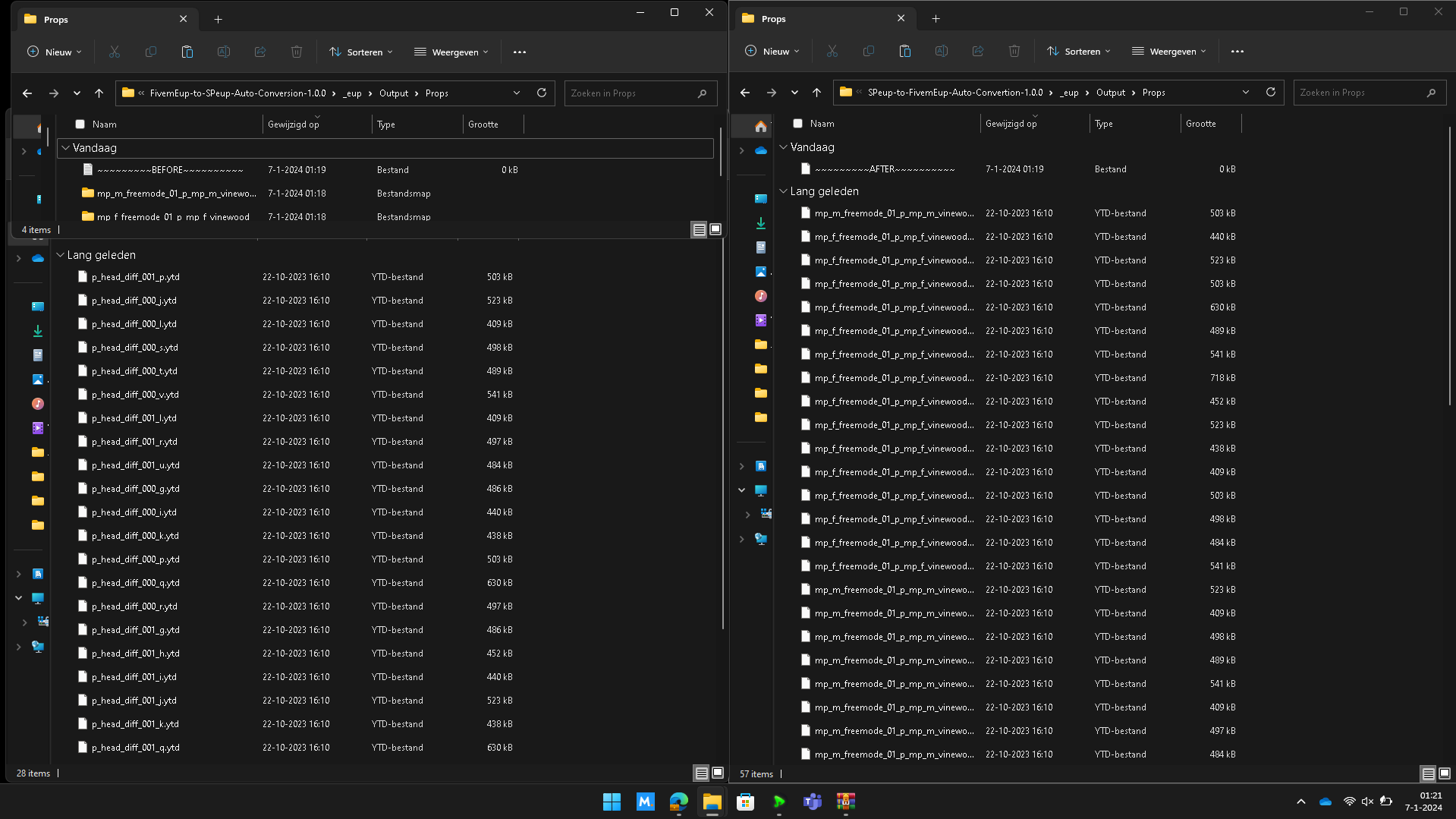Click the refresh icon in right Explorer window

click(1271, 92)
